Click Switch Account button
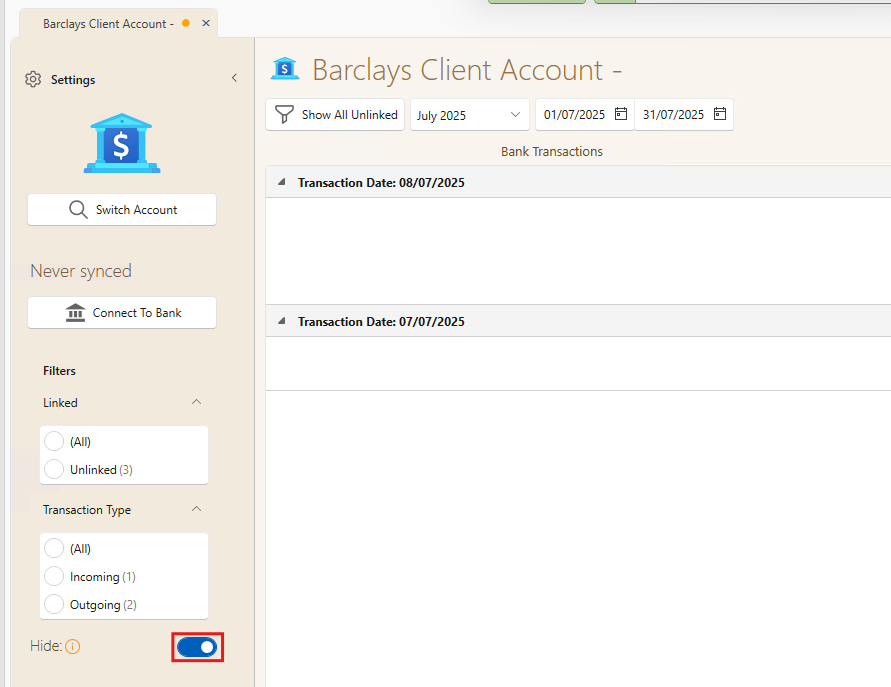This screenshot has width=891, height=687. point(122,210)
